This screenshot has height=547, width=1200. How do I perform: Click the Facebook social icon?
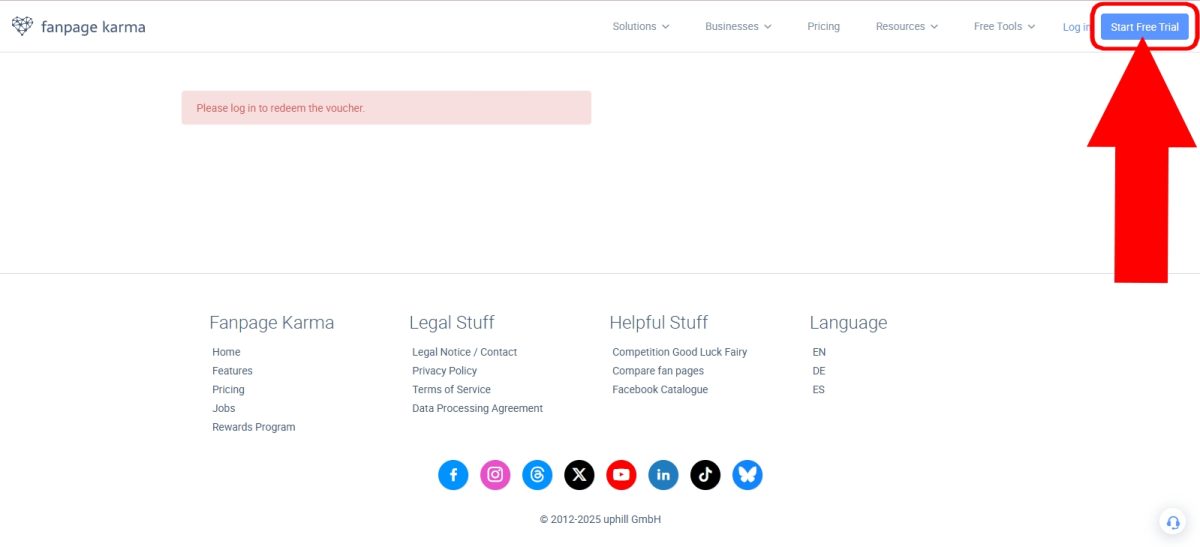(x=453, y=474)
